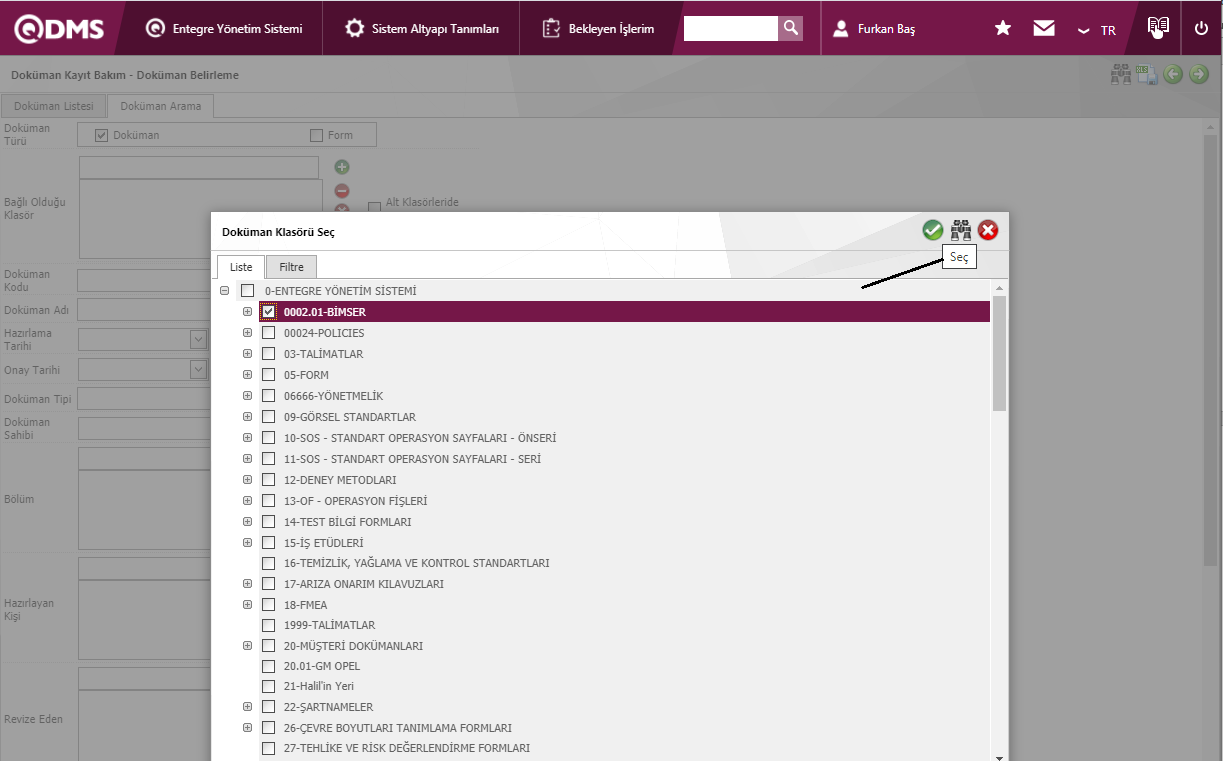Click the binoculars search icon in dialog
Screen dimensions: 1223x761
click(960, 231)
